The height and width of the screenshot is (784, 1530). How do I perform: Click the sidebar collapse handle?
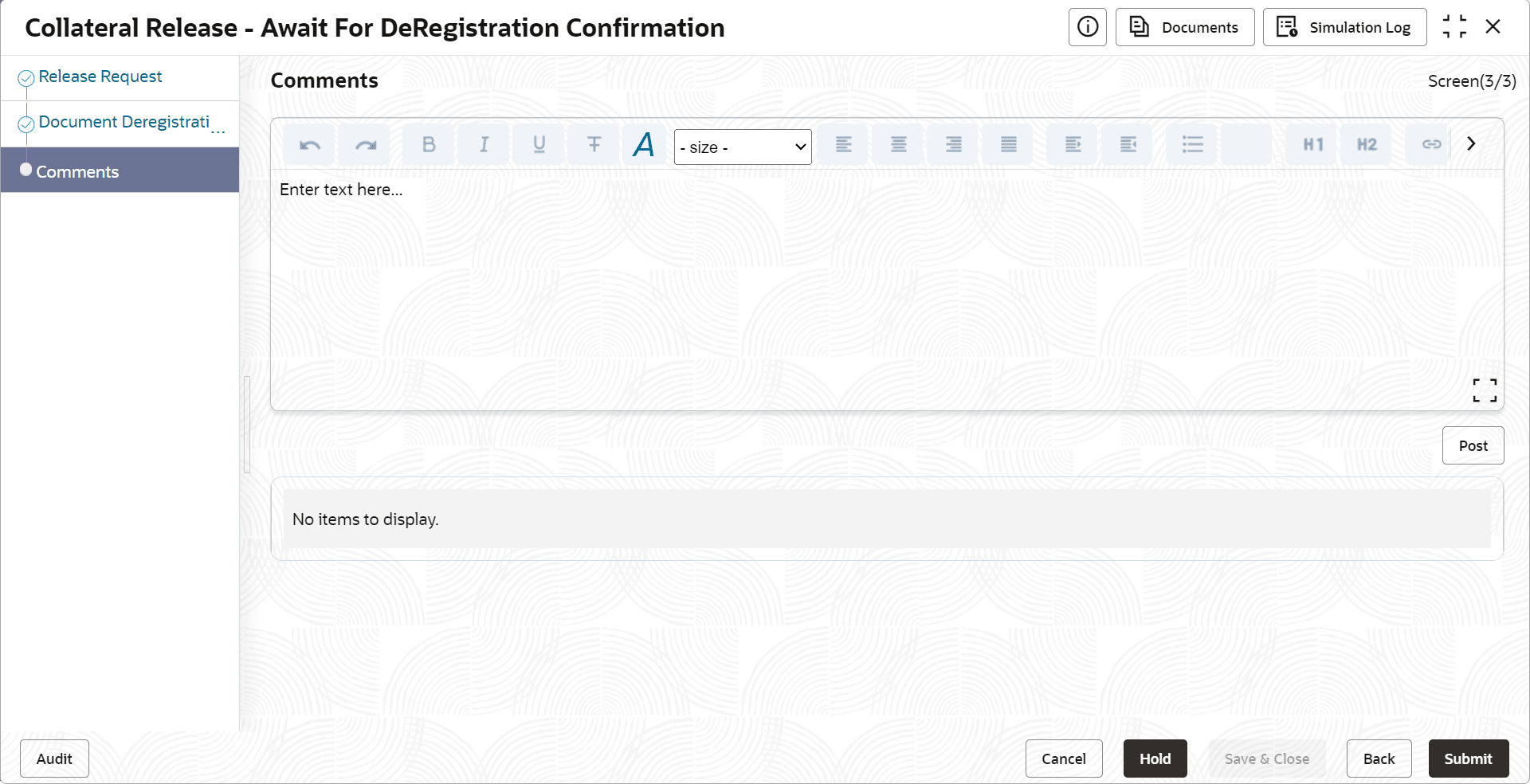[247, 425]
